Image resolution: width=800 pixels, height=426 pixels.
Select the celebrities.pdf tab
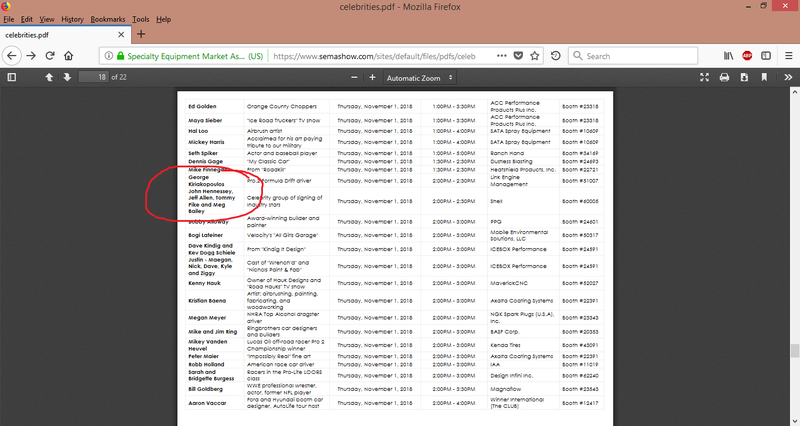pyautogui.click(x=64, y=35)
